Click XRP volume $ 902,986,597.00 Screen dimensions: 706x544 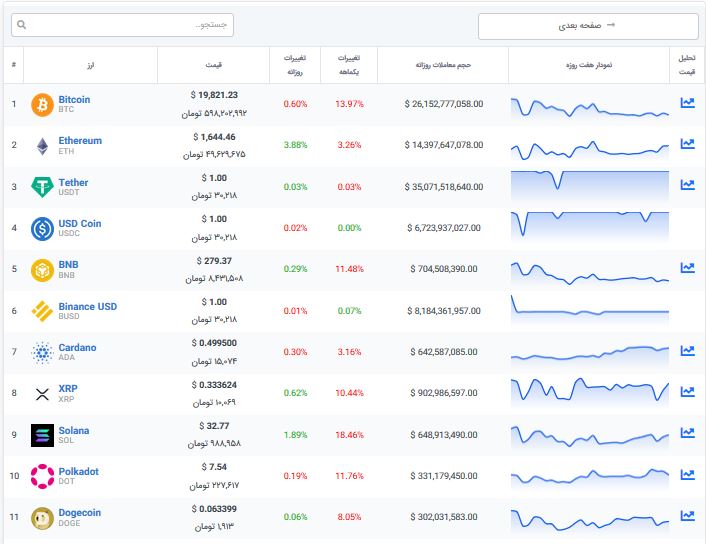click(x=444, y=393)
